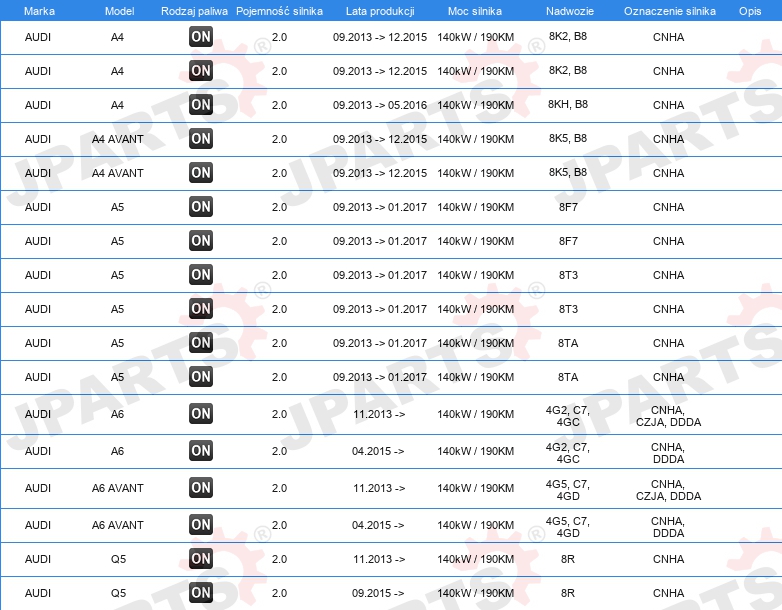
Task: Select '4G2, C7, 4GC' in the A6 11.2013 row
Action: [568, 416]
